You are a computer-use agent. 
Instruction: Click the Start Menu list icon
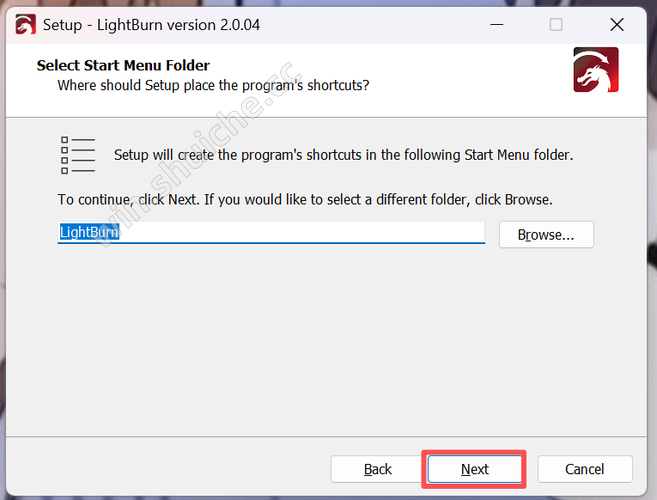(x=78, y=155)
